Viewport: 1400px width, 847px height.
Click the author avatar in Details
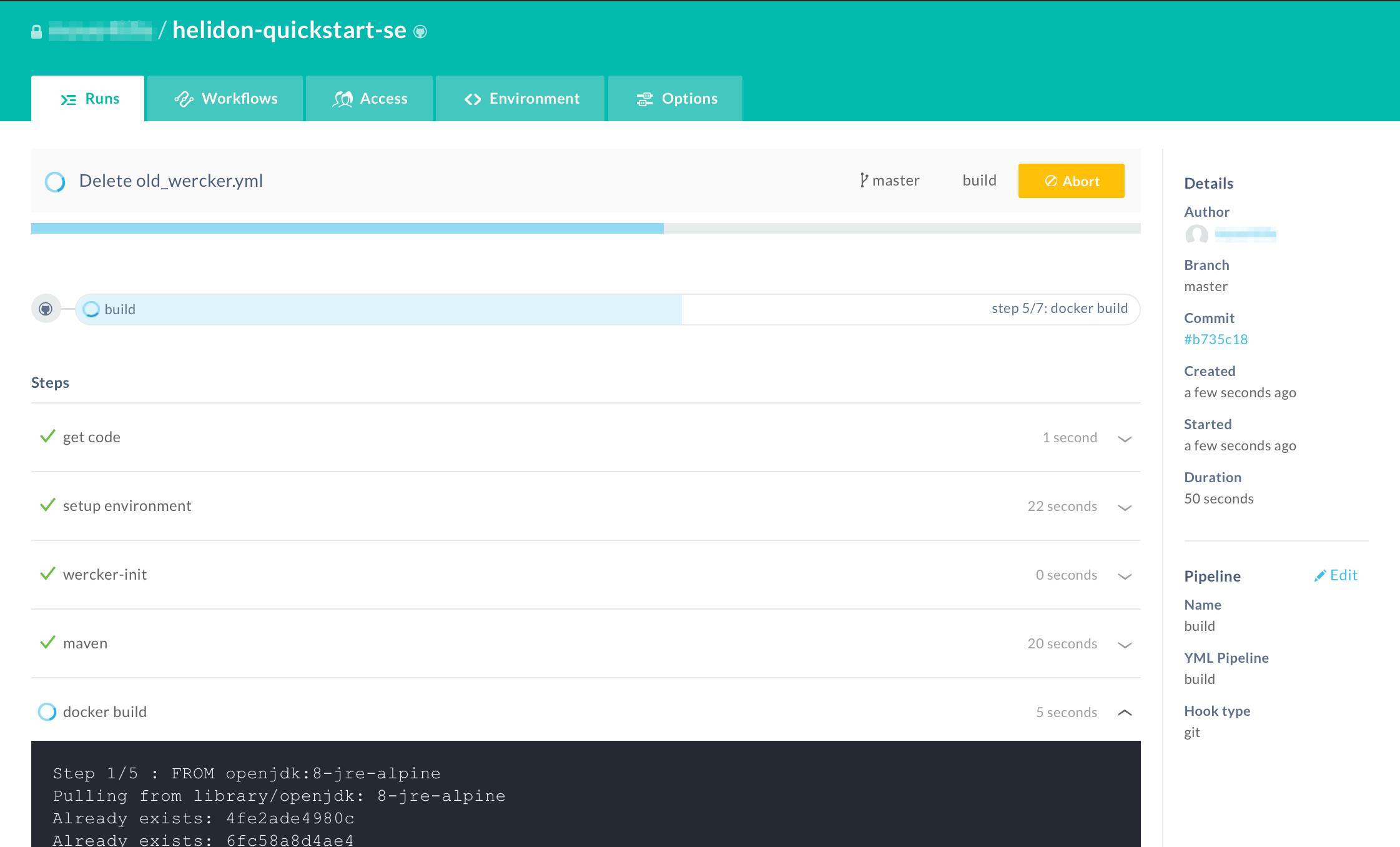1196,235
